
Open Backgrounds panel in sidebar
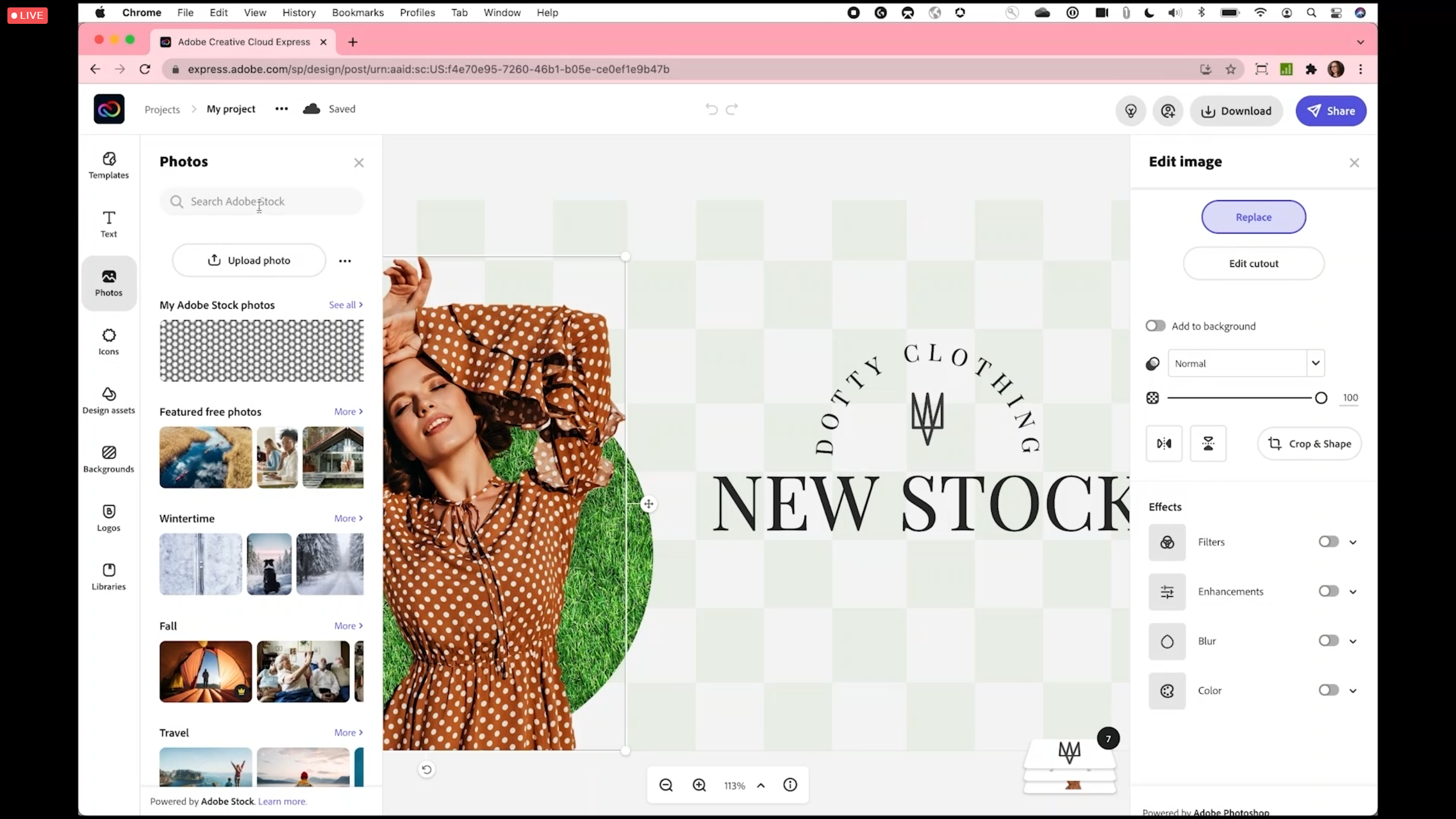[109, 459]
